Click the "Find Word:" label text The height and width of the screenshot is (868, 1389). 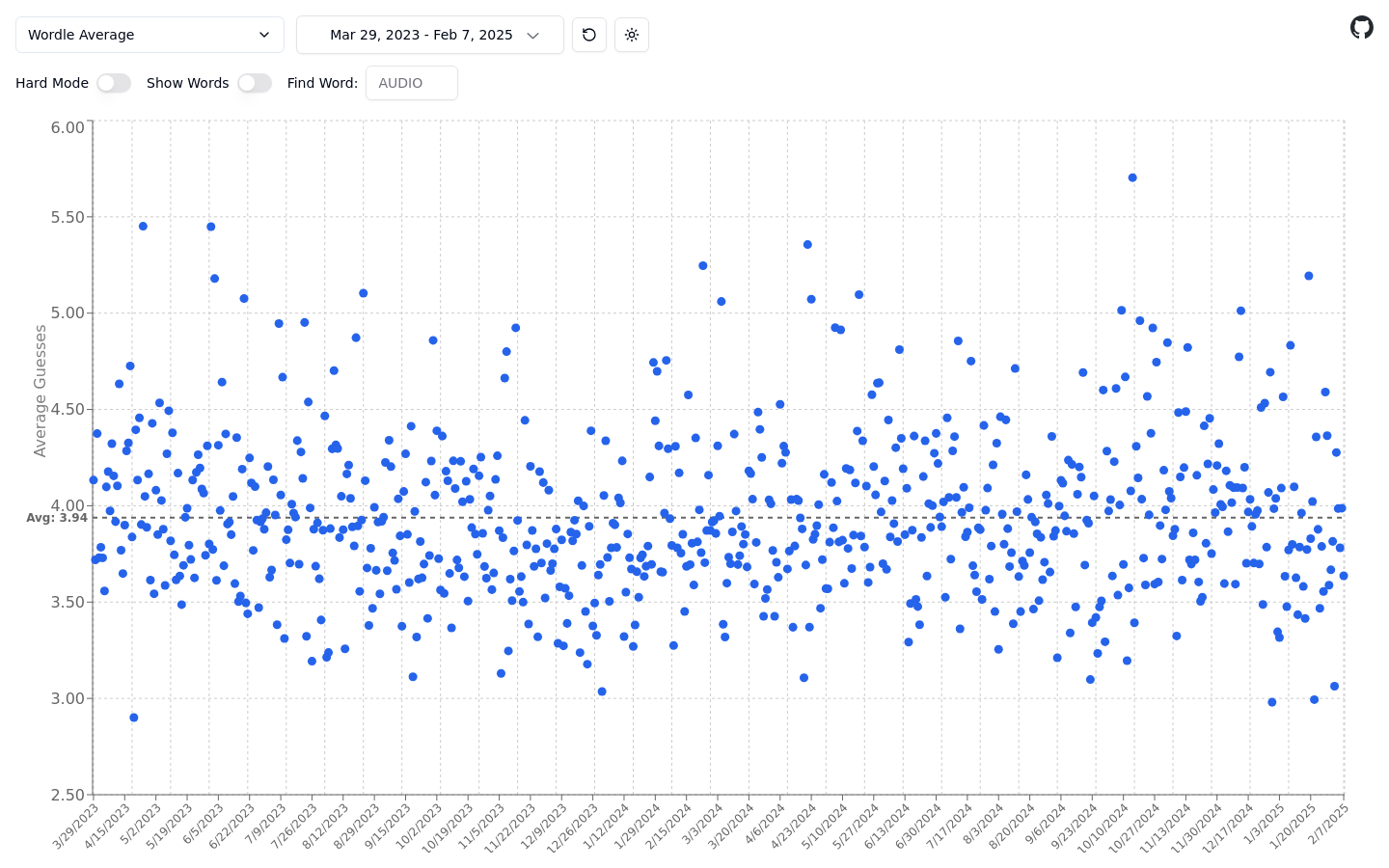(322, 83)
